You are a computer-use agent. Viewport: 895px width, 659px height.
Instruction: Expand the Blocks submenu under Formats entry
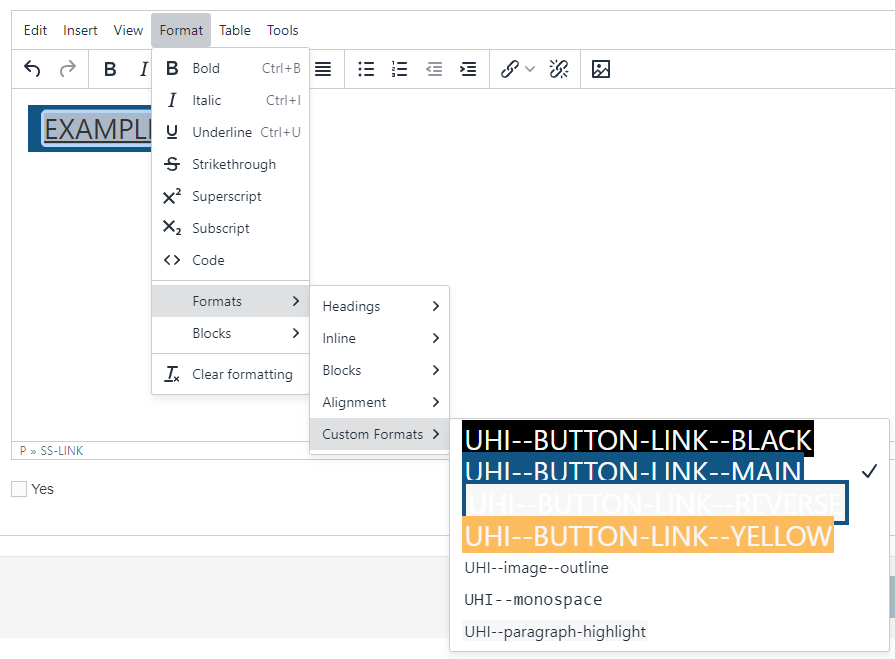tap(231, 333)
